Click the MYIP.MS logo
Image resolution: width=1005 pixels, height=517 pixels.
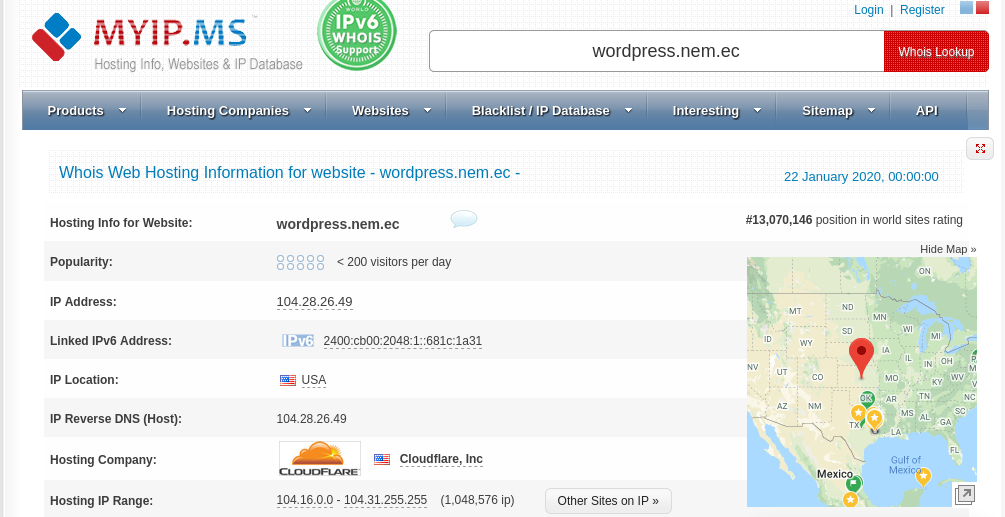(167, 41)
